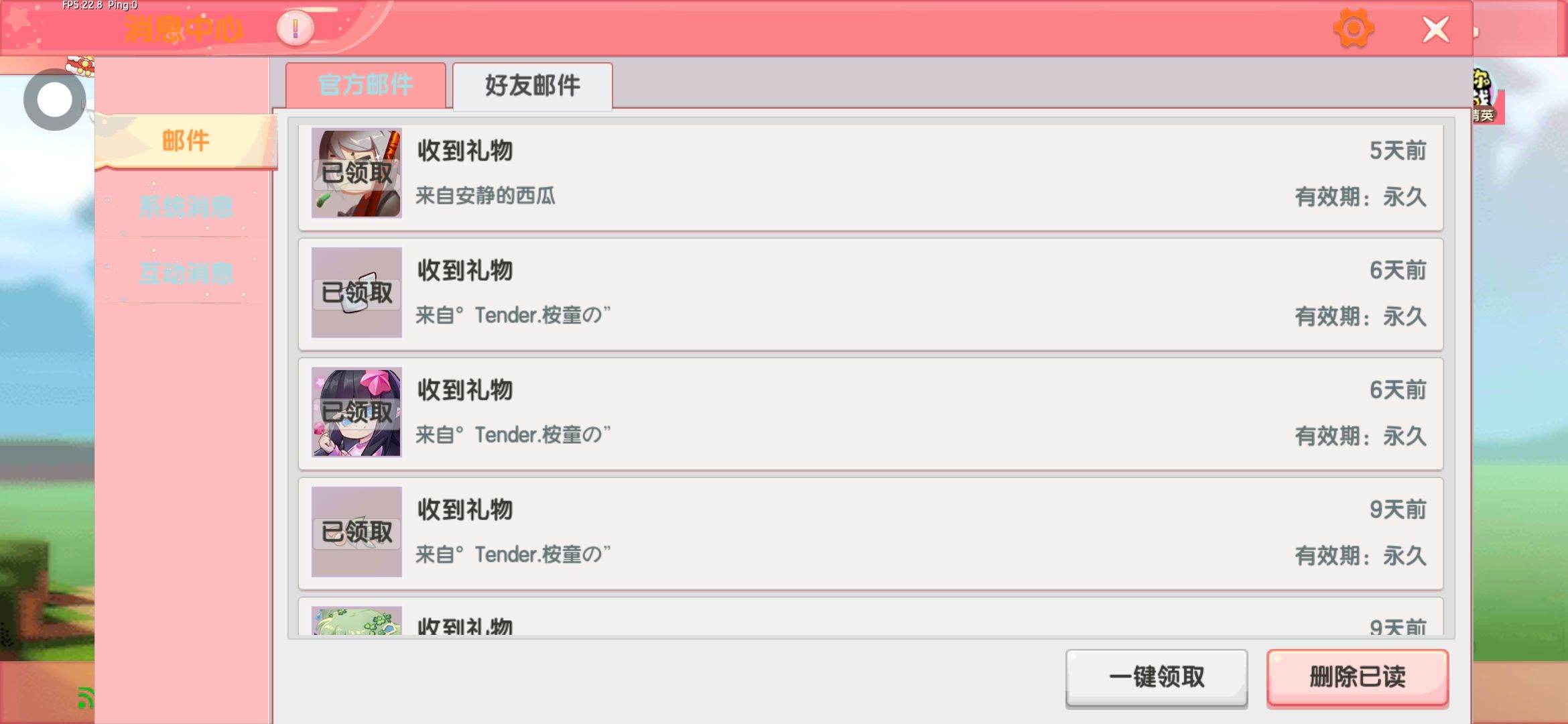Screen dimensions: 1568x724
Task: Click the 一键领取 button
Action: [1157, 677]
